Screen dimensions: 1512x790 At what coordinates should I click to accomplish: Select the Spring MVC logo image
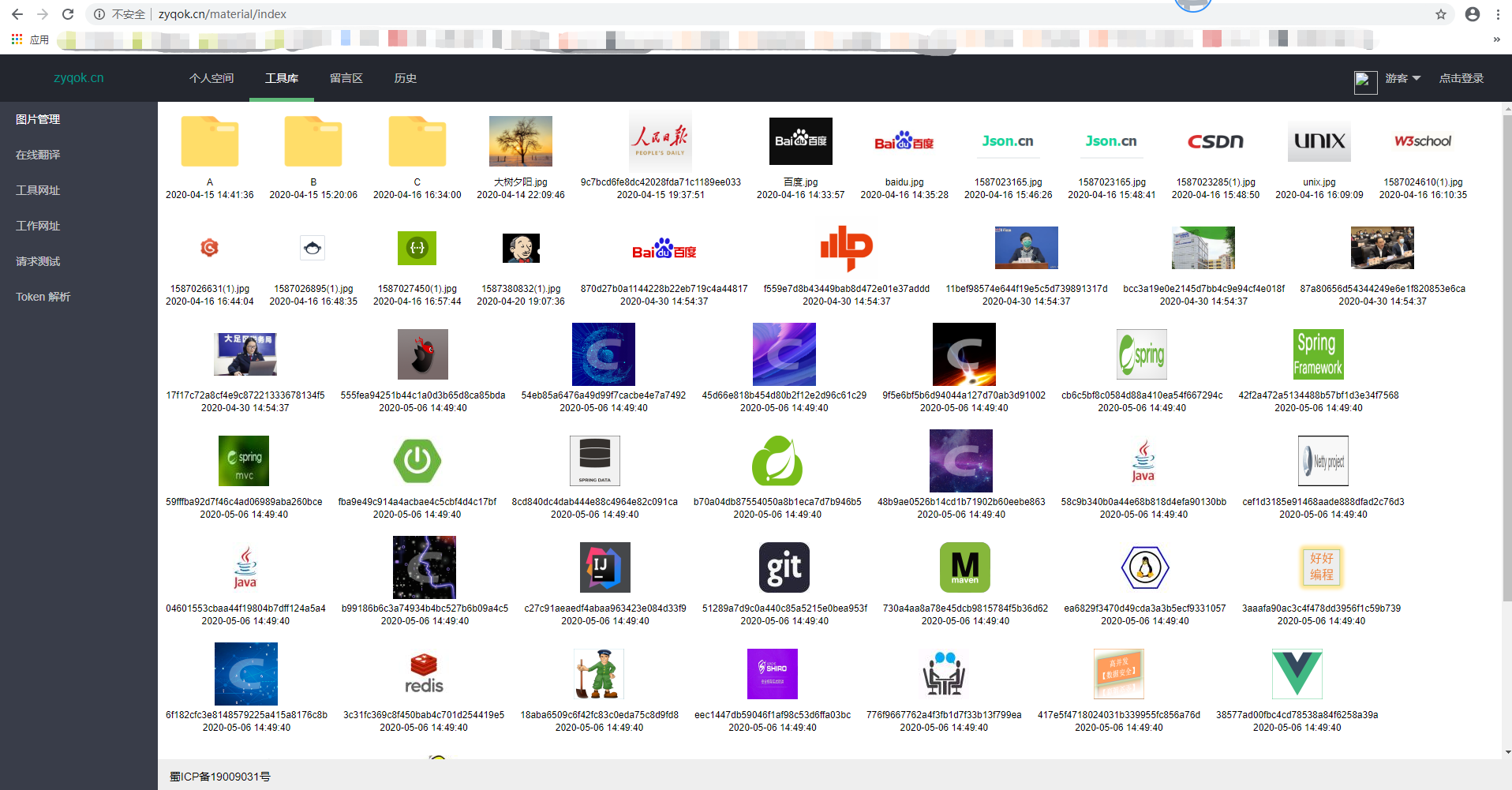coord(244,461)
